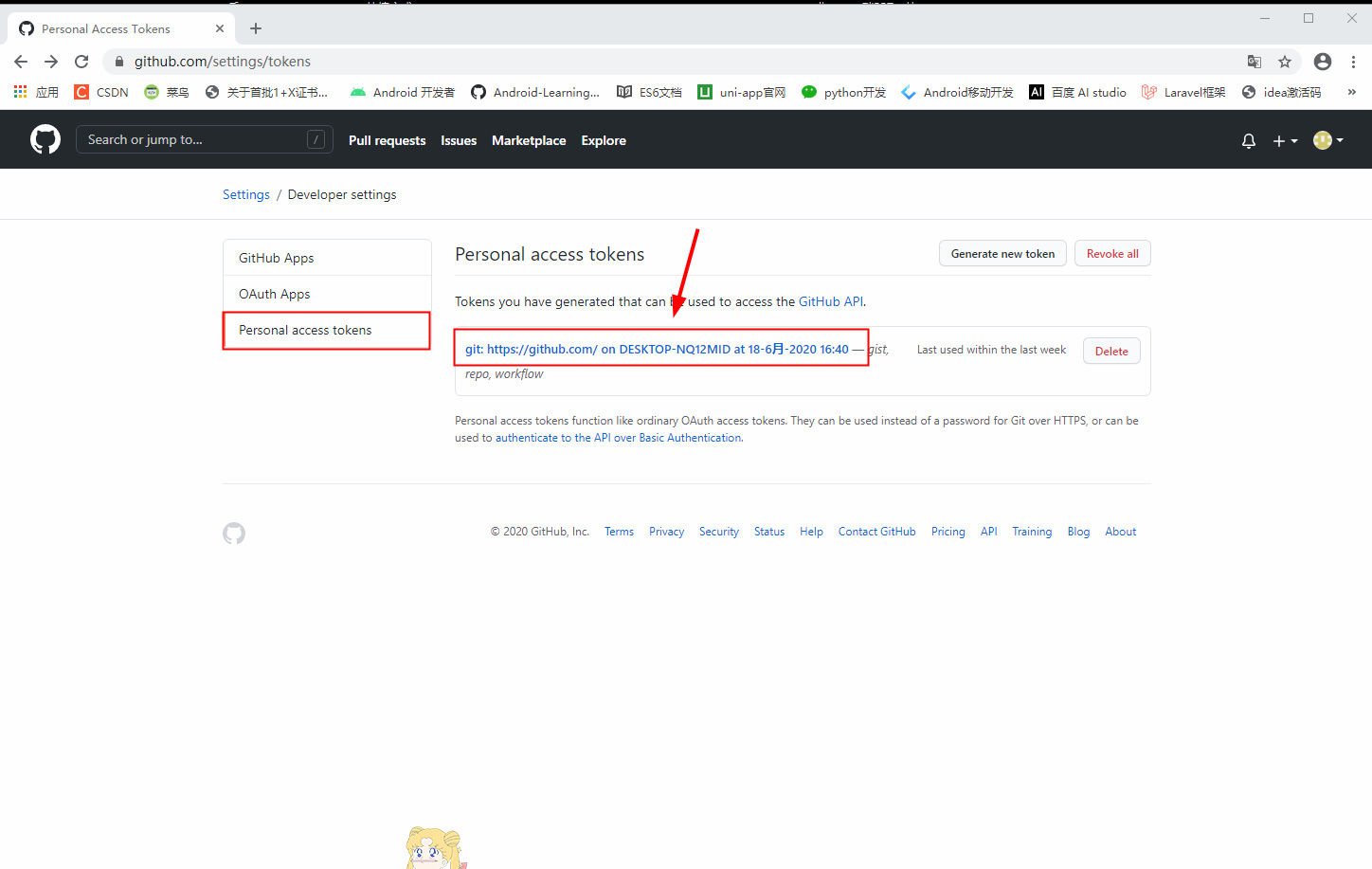Open the Android 开发者 bookmark
Viewport: 1372px width, 869px height.
(x=403, y=92)
